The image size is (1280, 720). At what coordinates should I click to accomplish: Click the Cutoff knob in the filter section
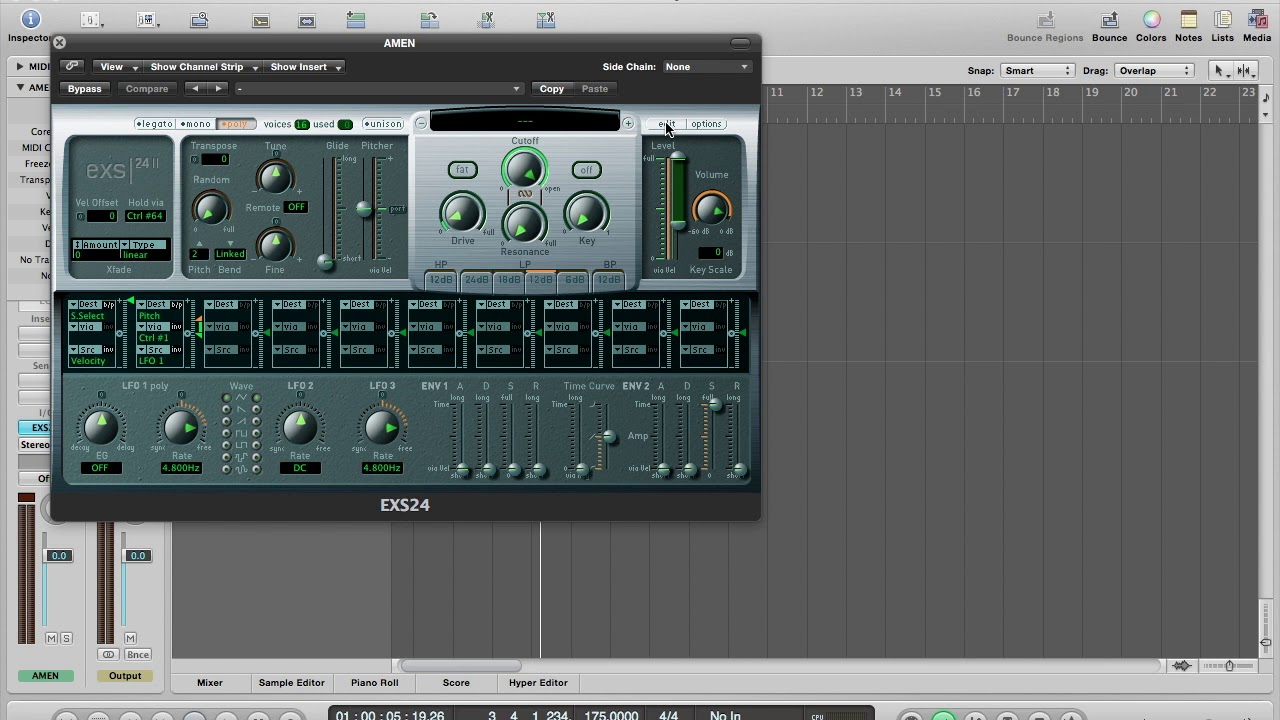524,170
